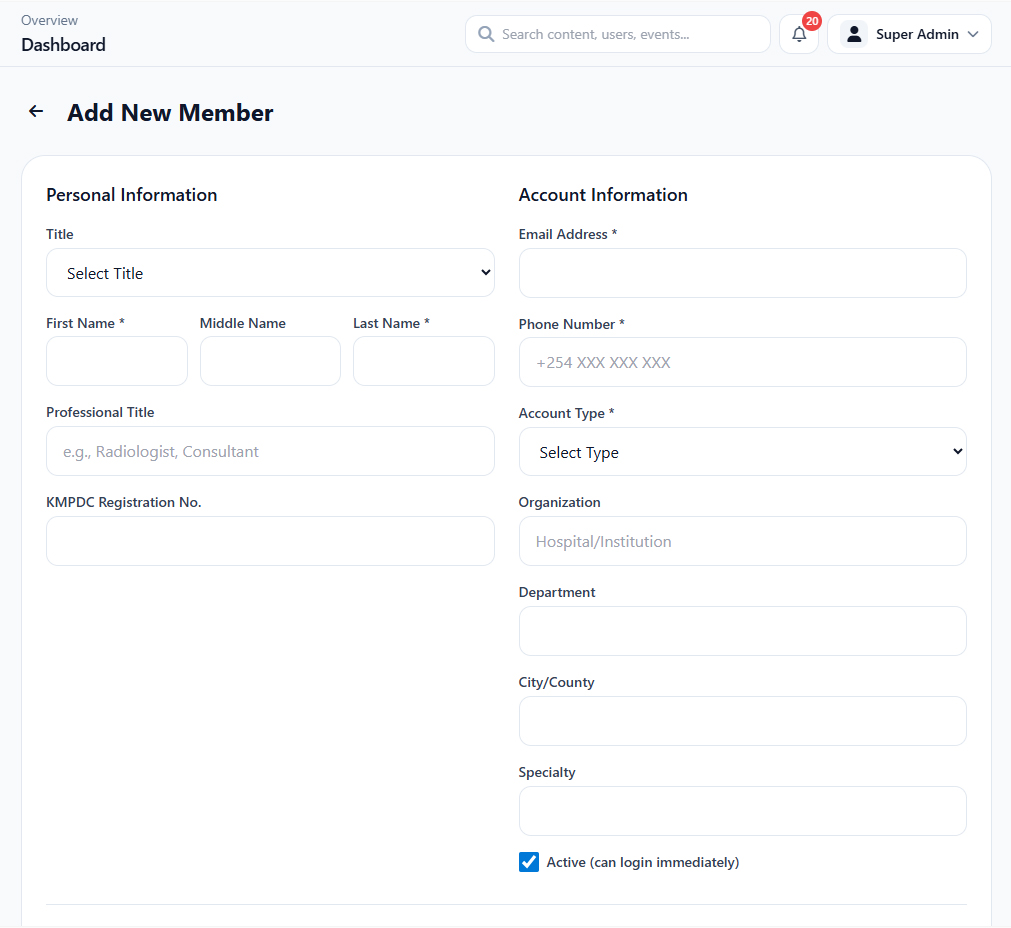
Task: Click the KMPDC Registration No. field
Action: coord(270,541)
